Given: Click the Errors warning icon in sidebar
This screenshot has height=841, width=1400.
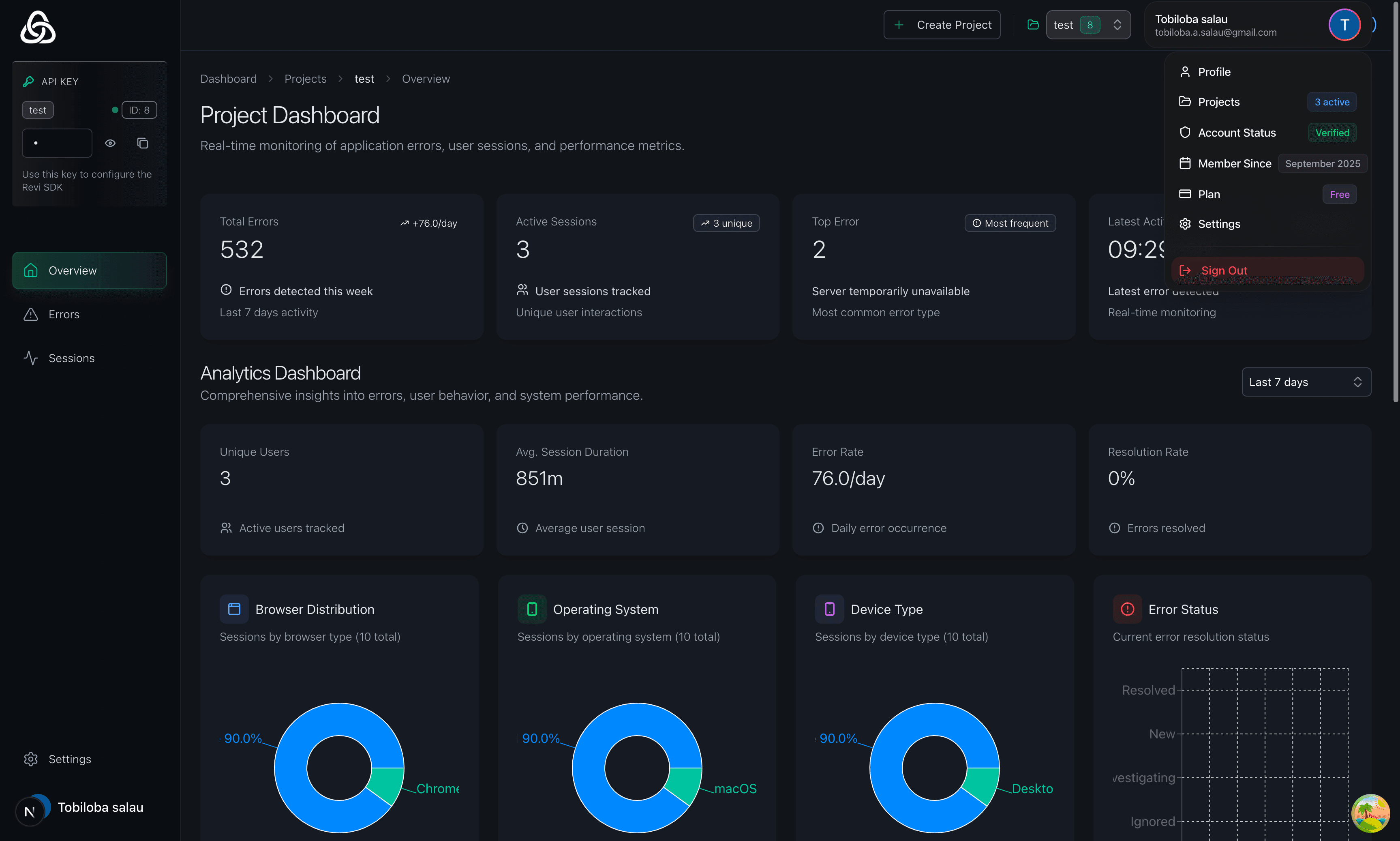Looking at the screenshot, I should pos(31,314).
